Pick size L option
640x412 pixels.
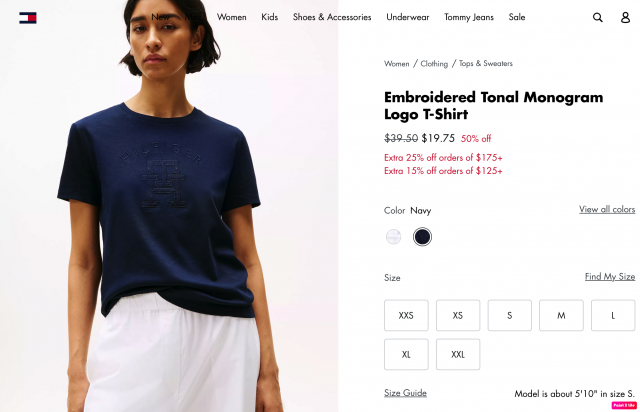coord(613,315)
